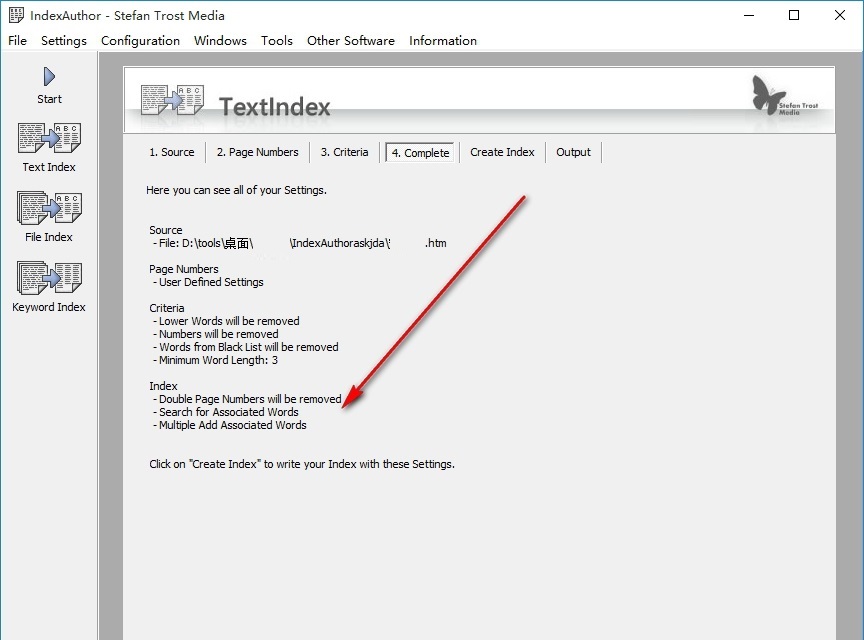Open the Other Software menu
The width and height of the screenshot is (864, 640).
(x=350, y=41)
